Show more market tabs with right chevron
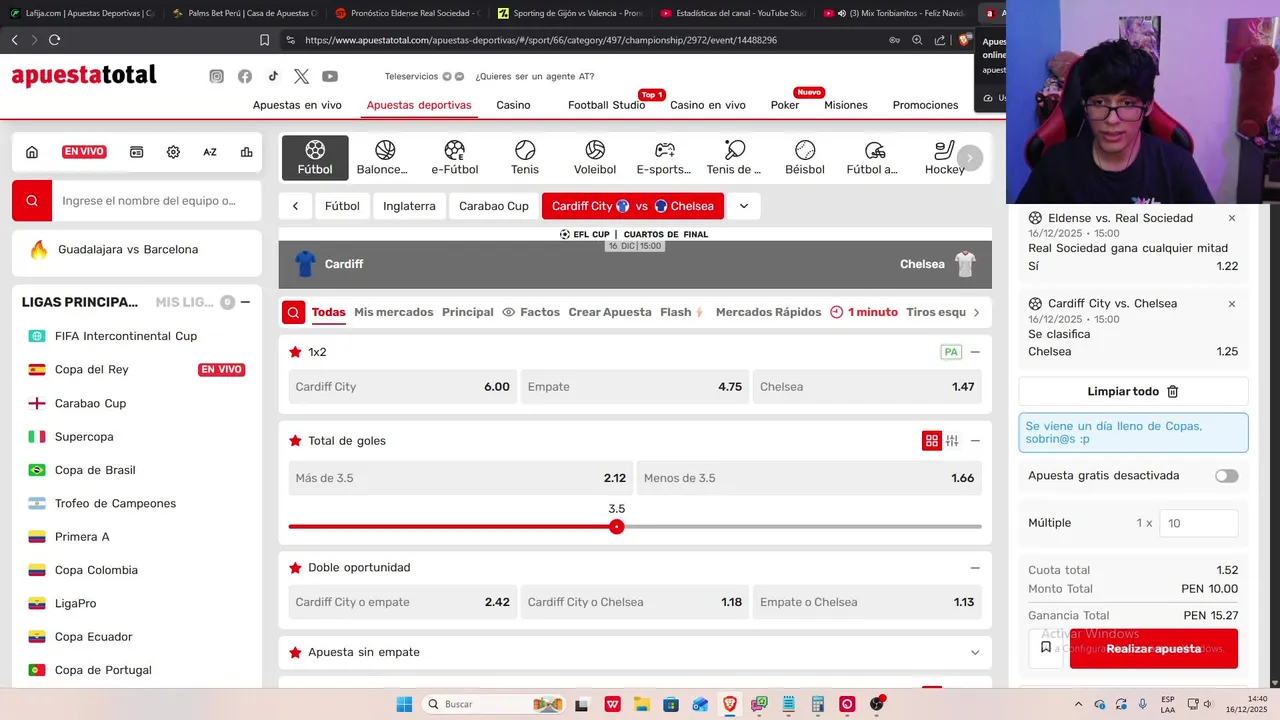 [x=976, y=312]
